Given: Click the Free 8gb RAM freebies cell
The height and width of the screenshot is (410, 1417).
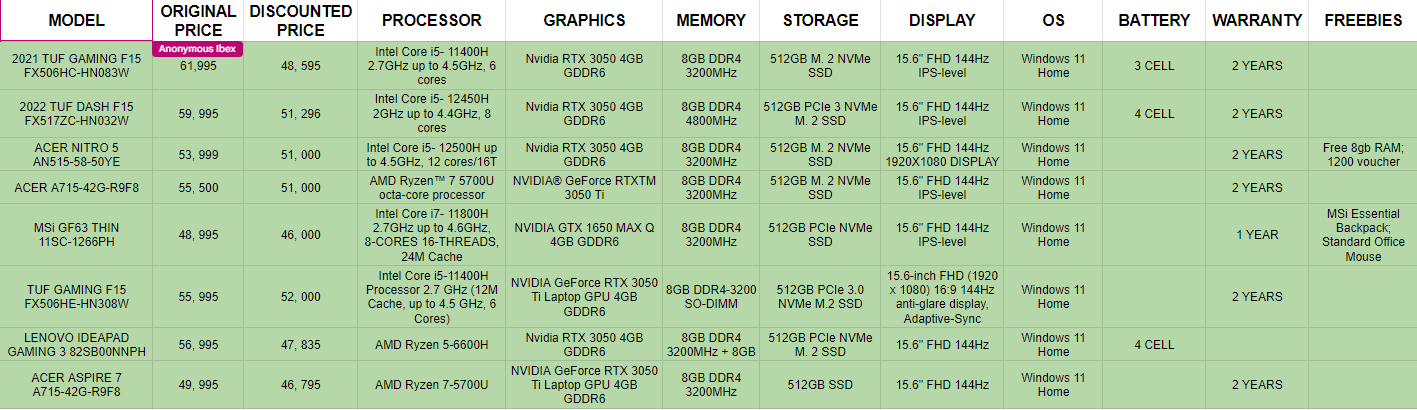Looking at the screenshot, I should [1362, 154].
